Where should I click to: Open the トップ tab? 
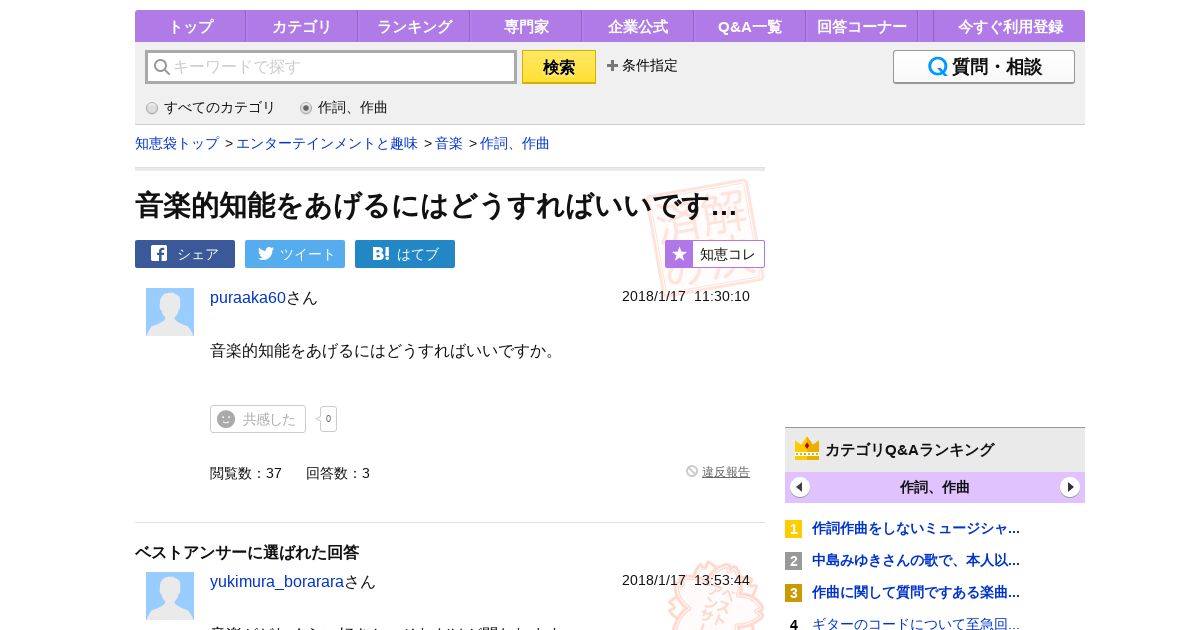(190, 26)
